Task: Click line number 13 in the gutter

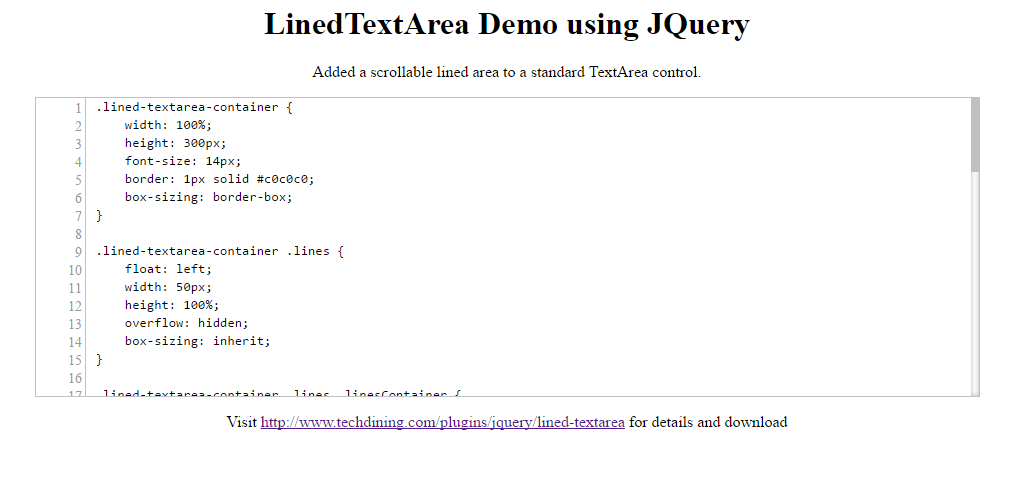Action: click(75, 324)
